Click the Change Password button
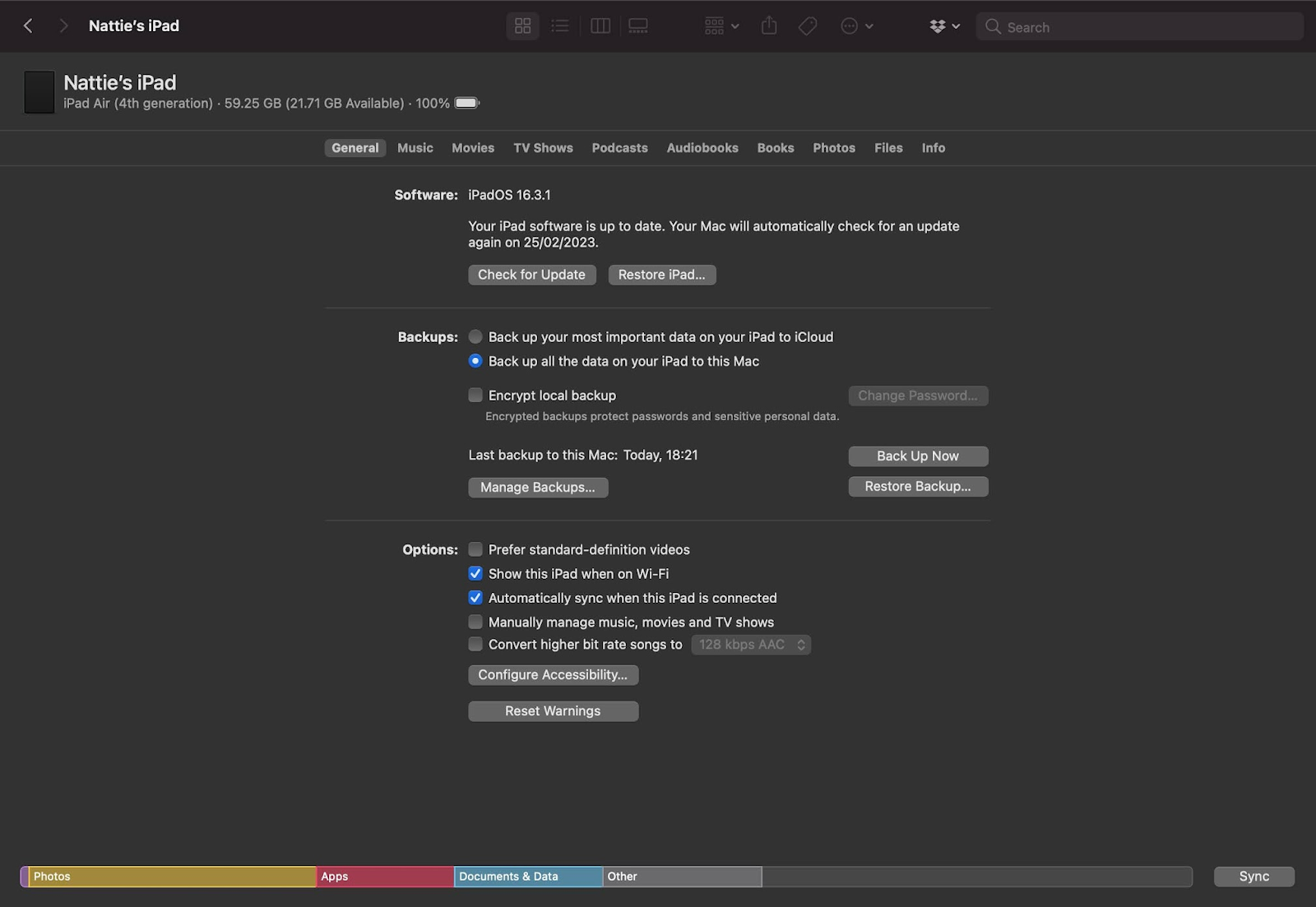The height and width of the screenshot is (907, 1316). (918, 396)
